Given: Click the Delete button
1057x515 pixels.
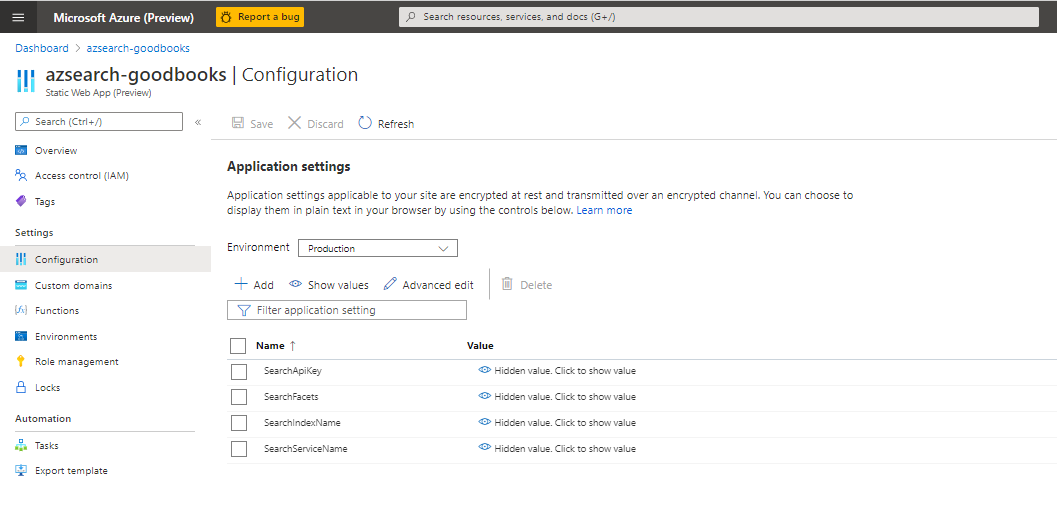Looking at the screenshot, I should click(x=527, y=284).
